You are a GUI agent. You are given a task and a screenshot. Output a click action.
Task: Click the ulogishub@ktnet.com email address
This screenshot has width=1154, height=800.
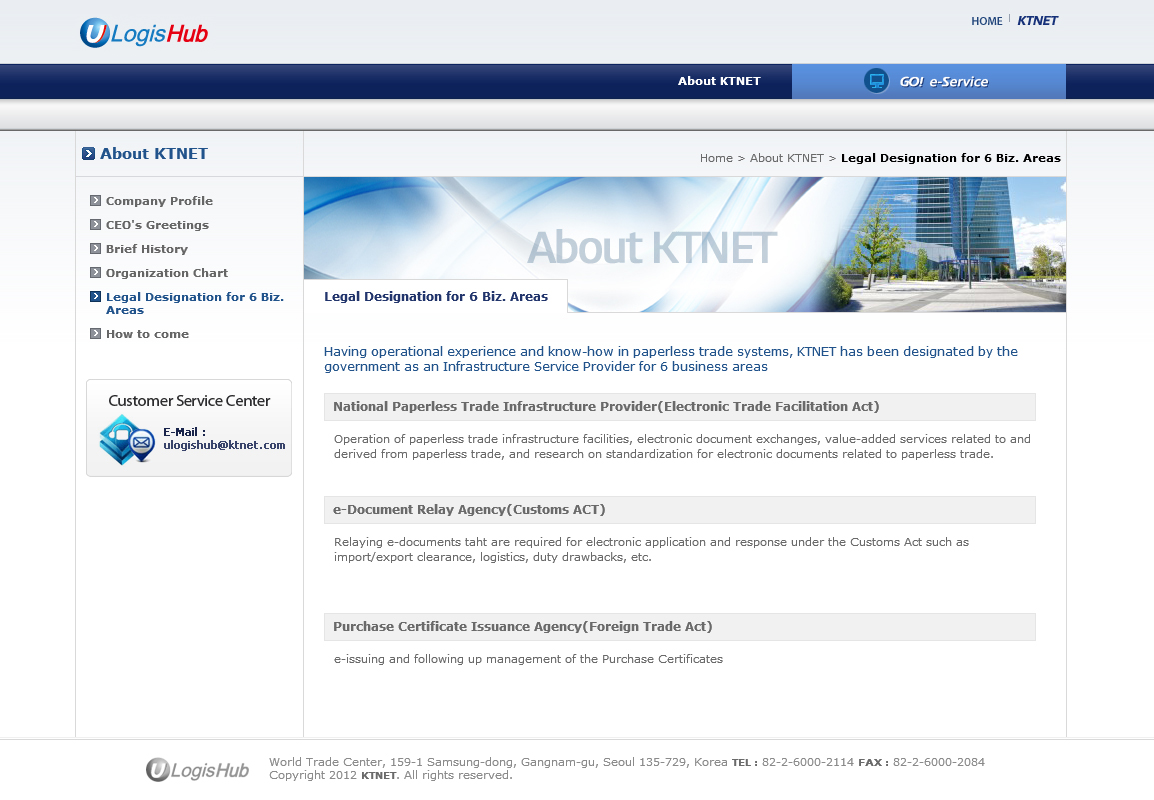coord(224,445)
